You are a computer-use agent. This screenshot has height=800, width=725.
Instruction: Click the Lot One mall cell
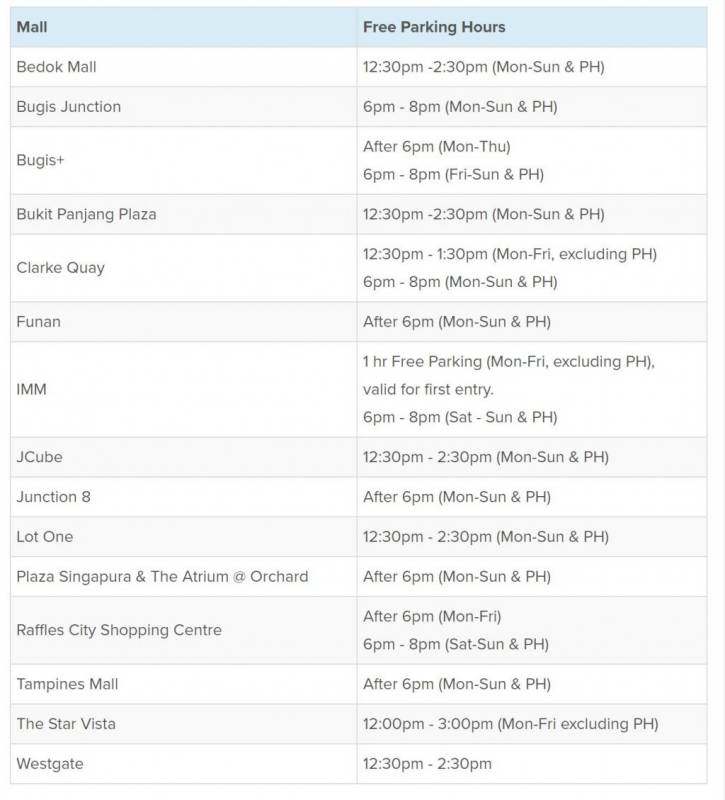[x=45, y=537]
